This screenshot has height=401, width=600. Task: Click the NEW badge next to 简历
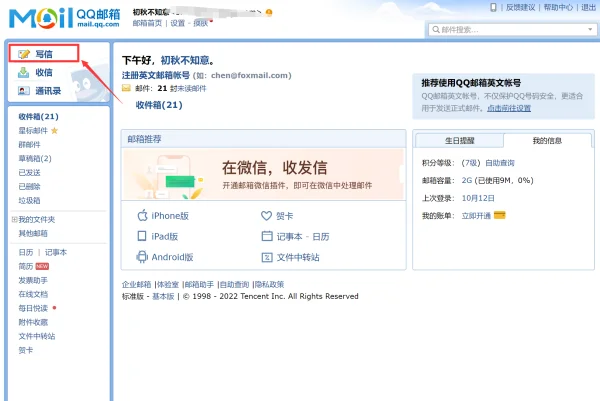click(x=42, y=266)
